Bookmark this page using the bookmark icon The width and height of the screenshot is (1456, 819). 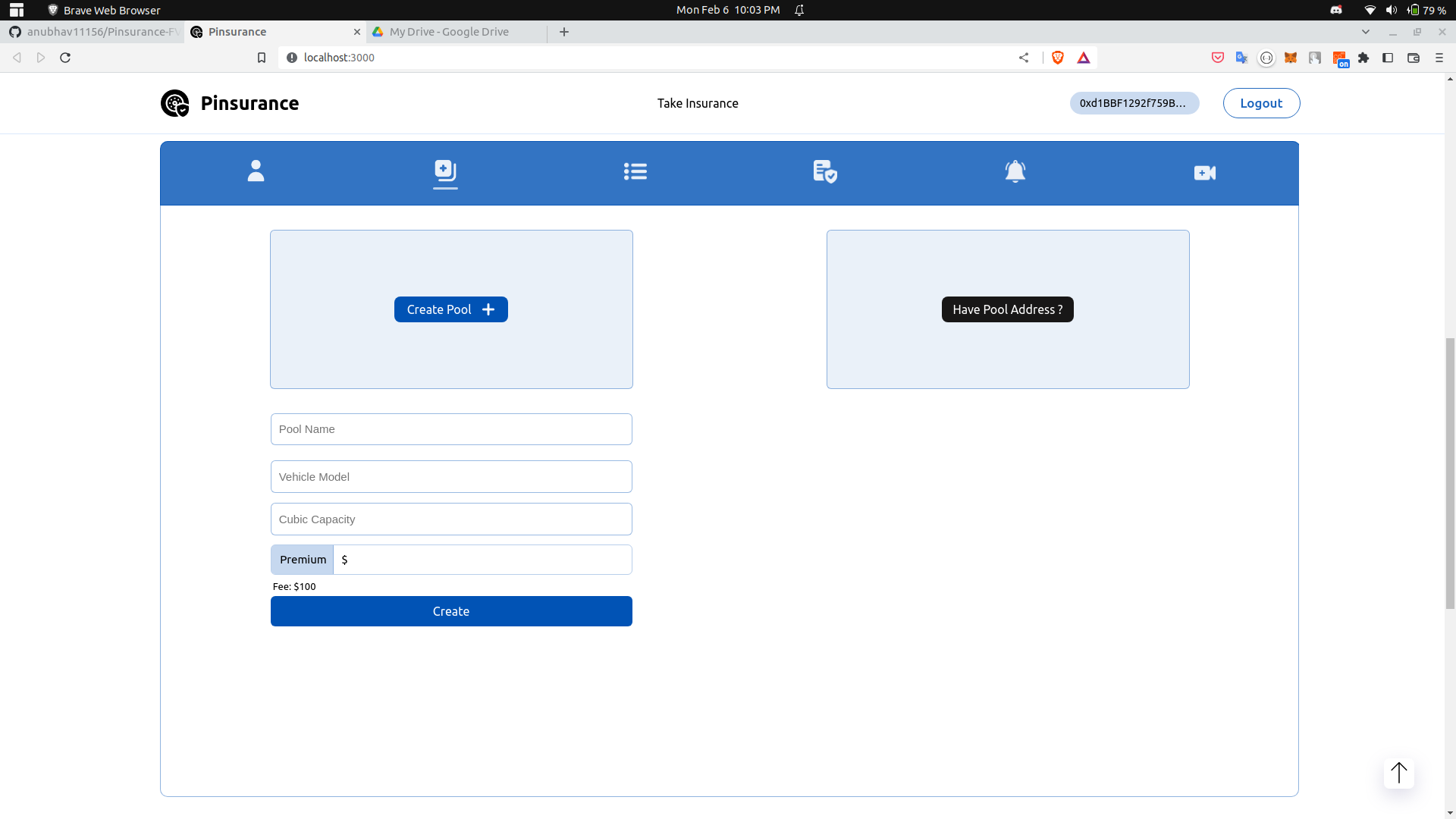pyautogui.click(x=262, y=58)
